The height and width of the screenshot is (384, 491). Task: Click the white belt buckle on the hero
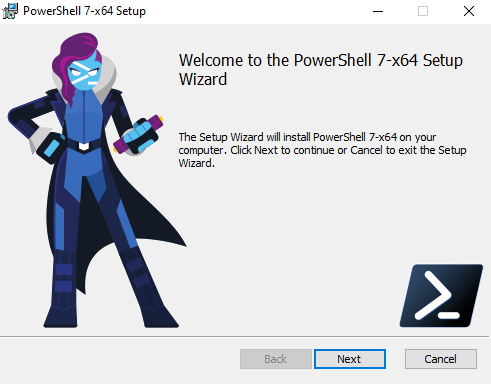point(83,146)
